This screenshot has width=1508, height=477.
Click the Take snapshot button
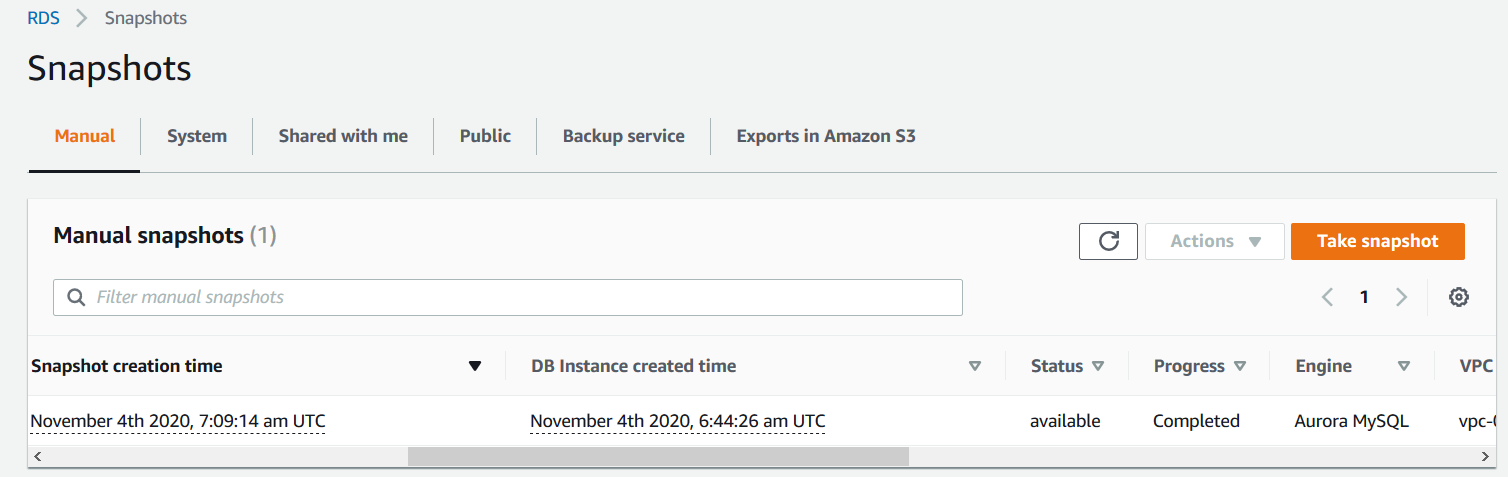(1377, 241)
